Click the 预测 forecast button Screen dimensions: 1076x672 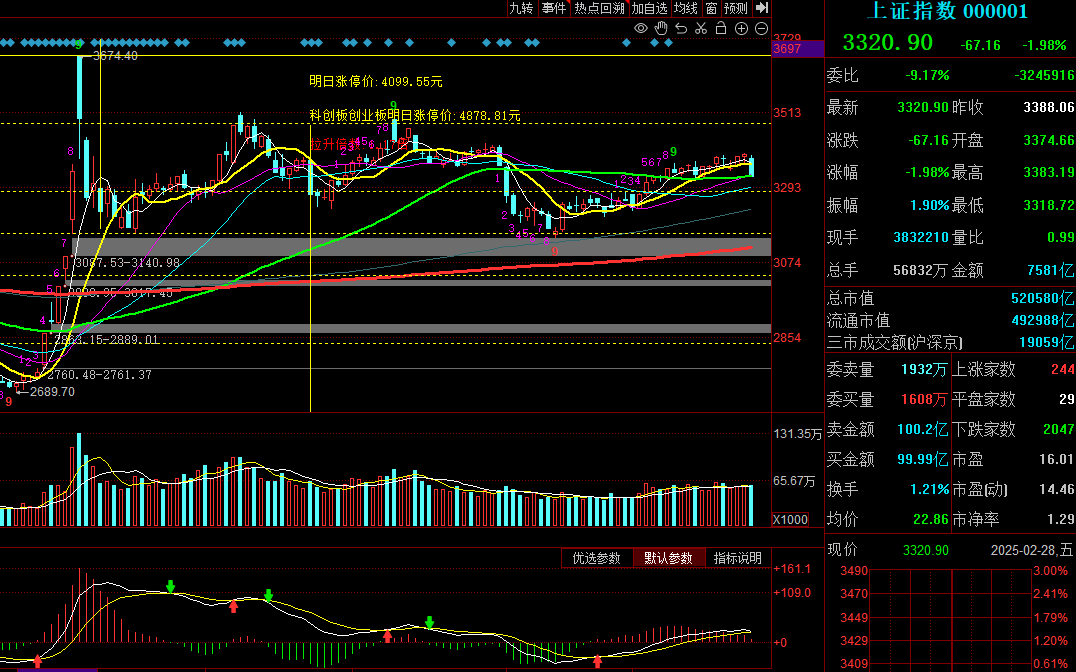[736, 8]
